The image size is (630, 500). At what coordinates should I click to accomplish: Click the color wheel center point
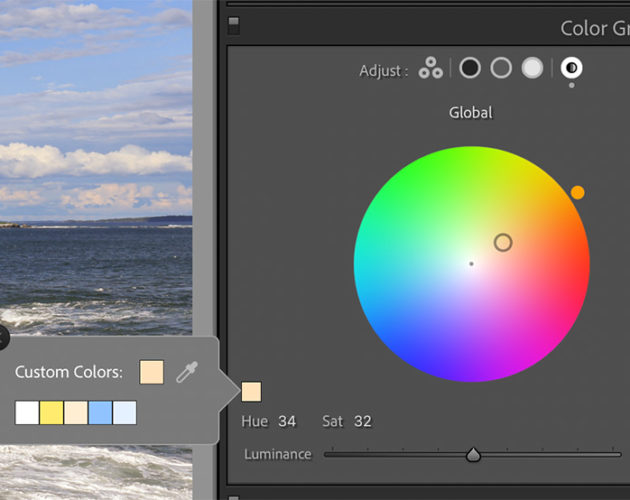tap(471, 264)
